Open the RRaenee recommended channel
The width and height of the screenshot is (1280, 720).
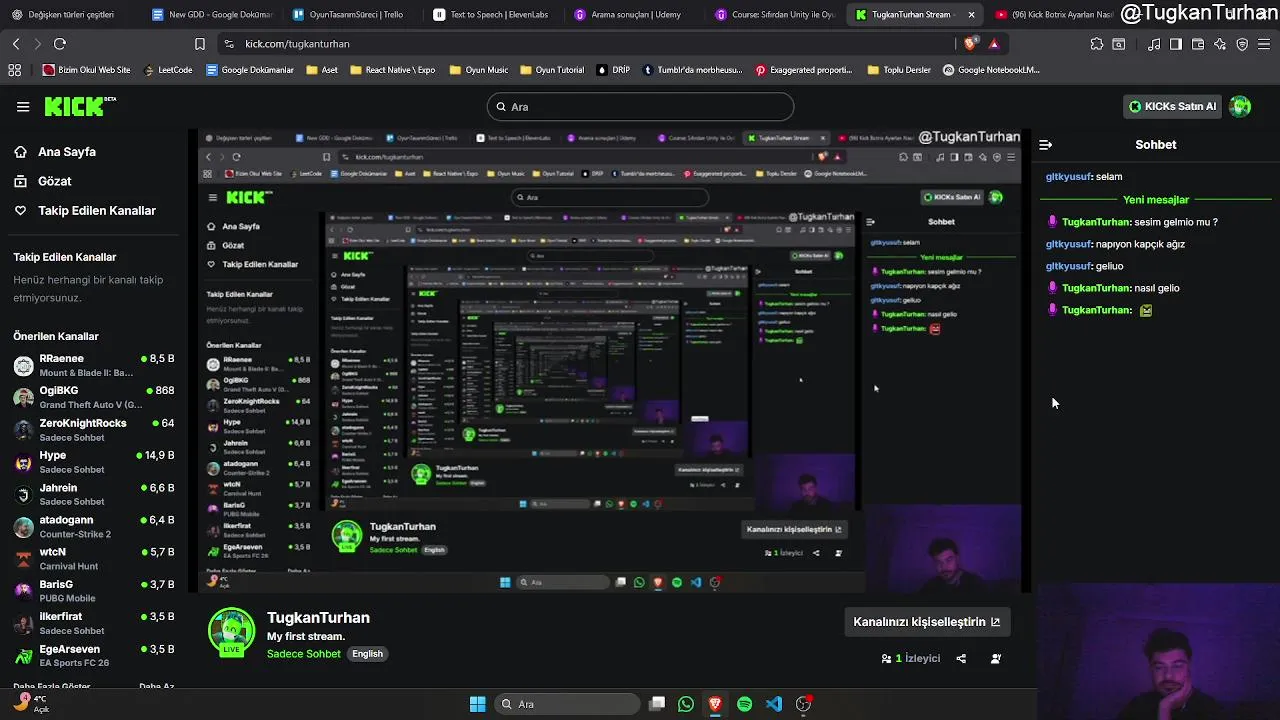coord(94,365)
